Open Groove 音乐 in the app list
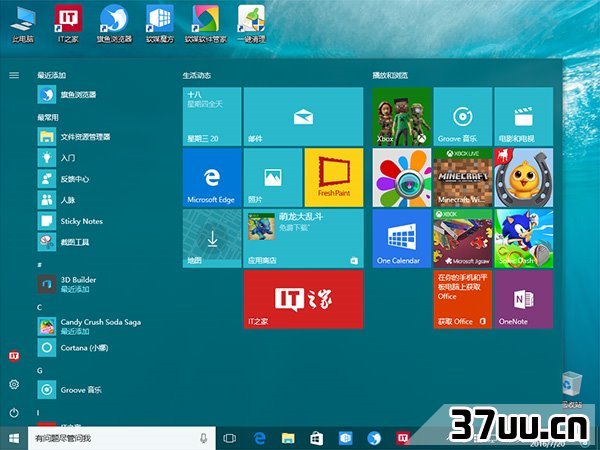This screenshot has height=450, width=600. [70, 390]
